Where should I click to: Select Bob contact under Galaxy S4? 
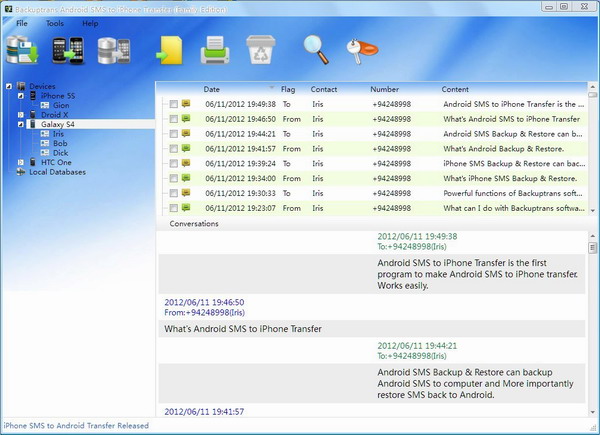tap(60, 143)
